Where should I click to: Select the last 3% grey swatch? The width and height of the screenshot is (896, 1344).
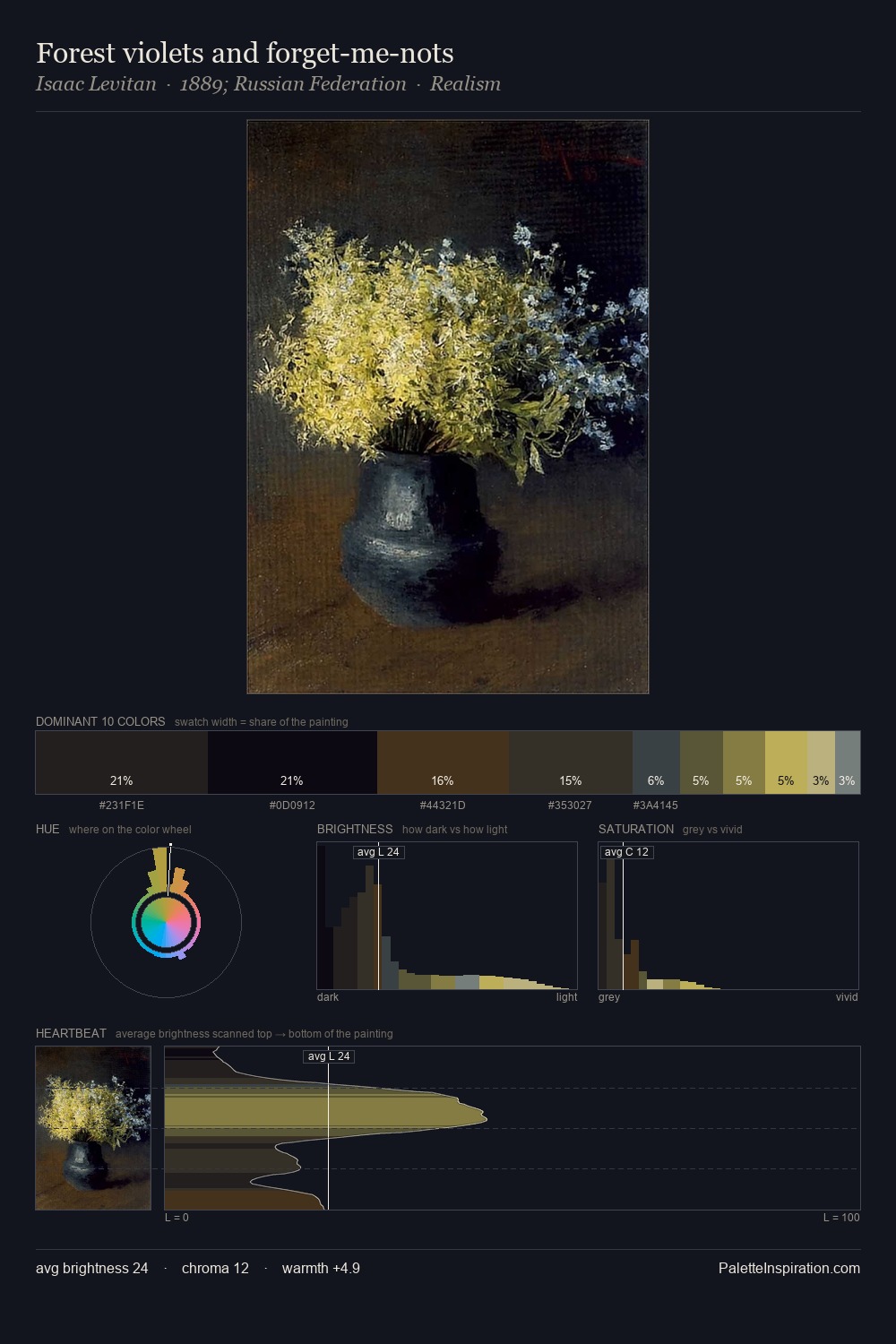click(x=848, y=762)
